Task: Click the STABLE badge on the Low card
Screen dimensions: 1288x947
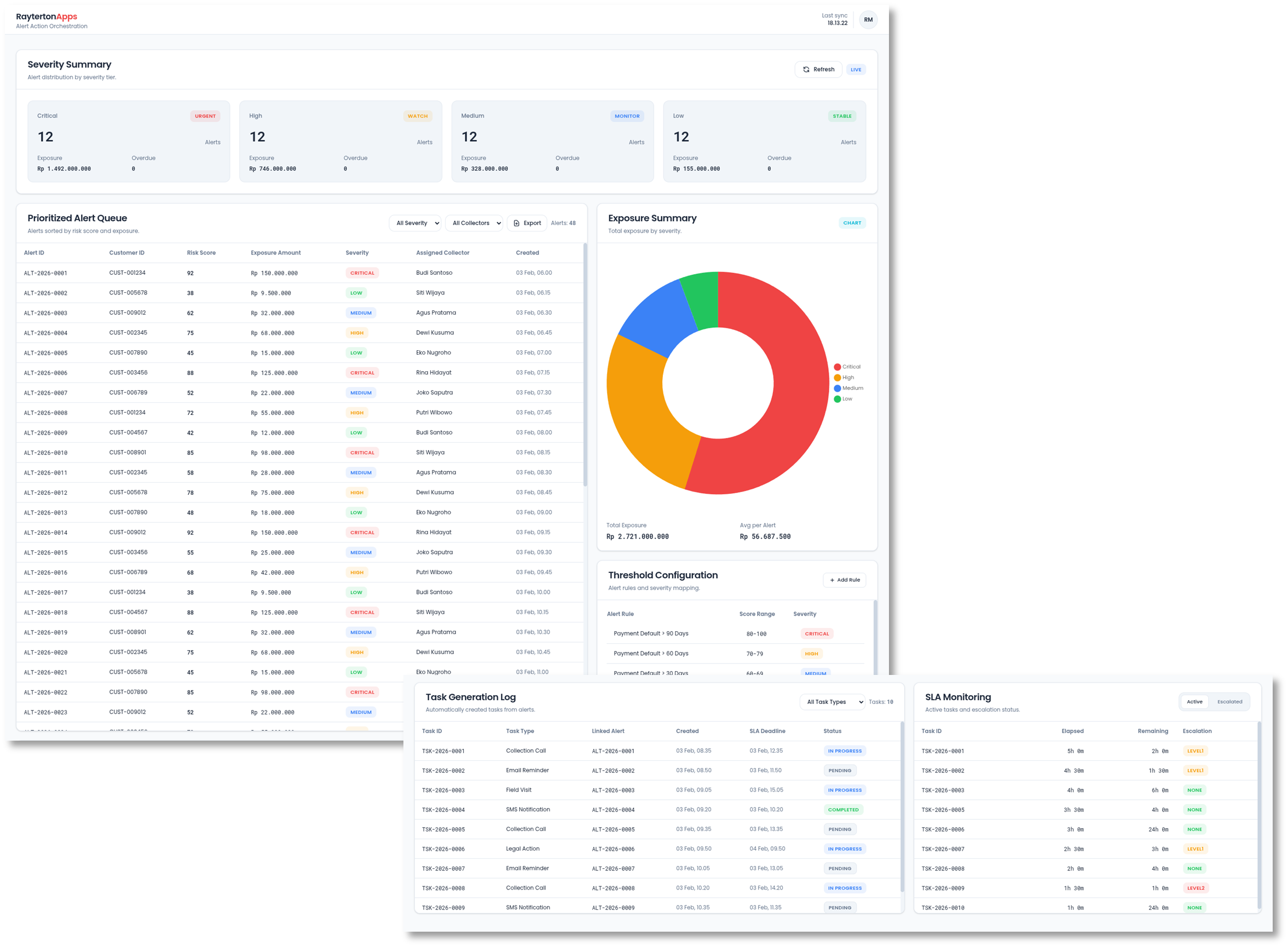Action: click(841, 116)
